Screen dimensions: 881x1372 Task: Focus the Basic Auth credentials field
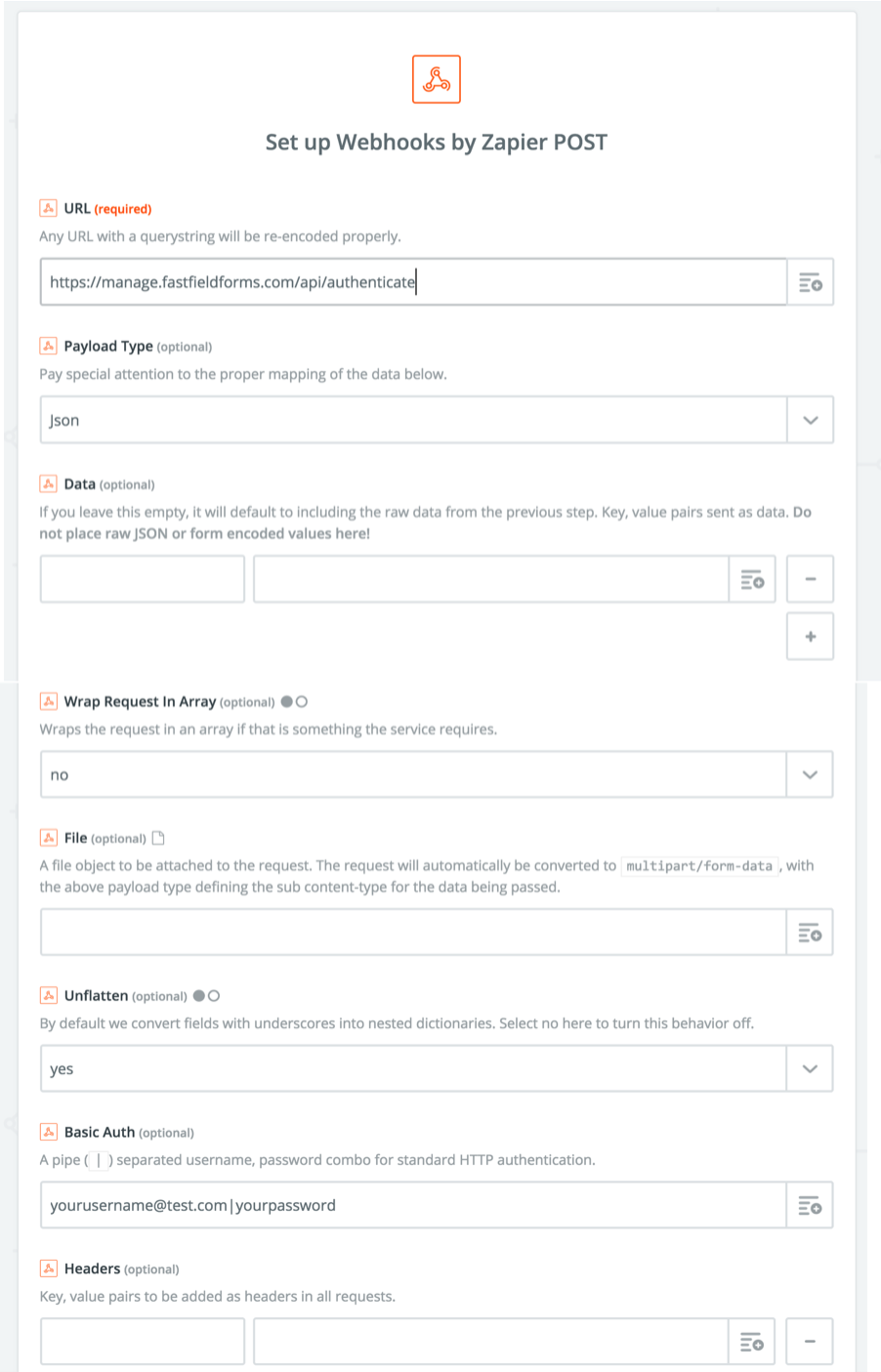412,1206
